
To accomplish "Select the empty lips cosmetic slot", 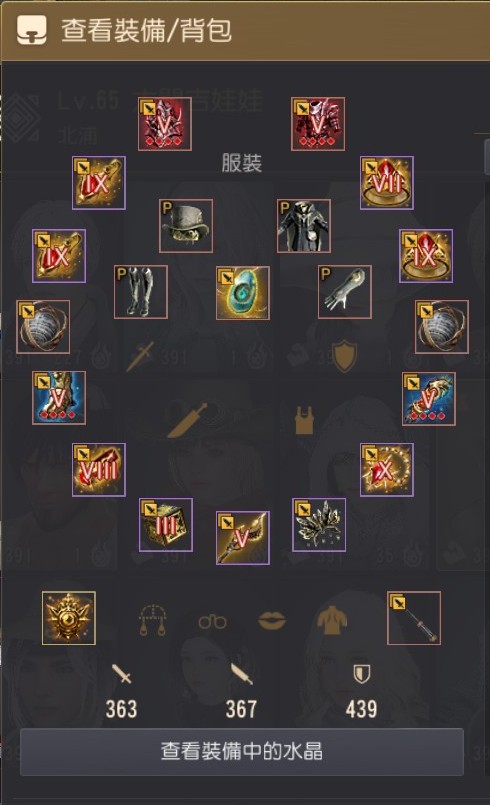I will (x=272, y=620).
